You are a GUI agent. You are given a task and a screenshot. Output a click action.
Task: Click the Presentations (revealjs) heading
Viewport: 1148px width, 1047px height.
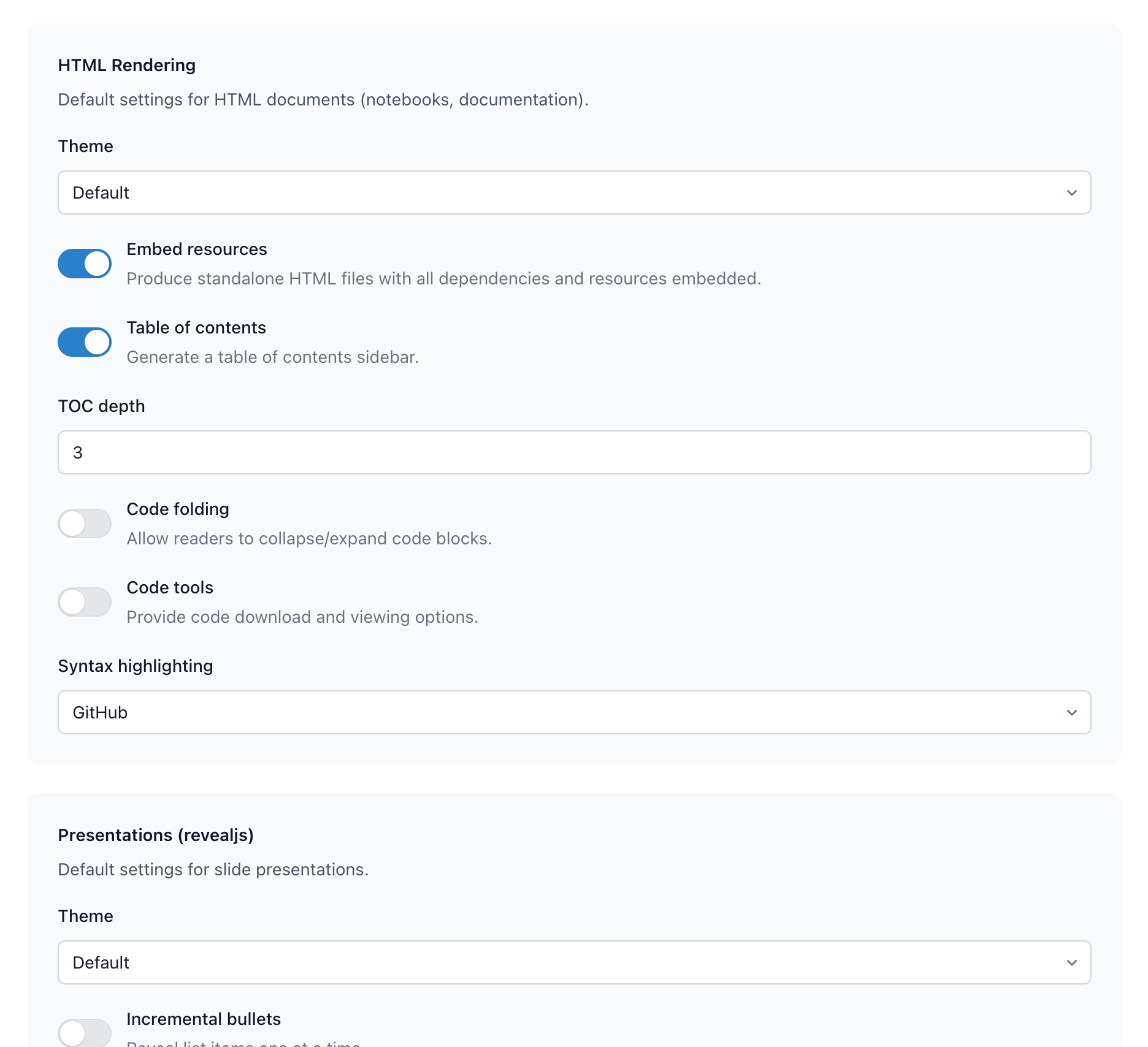pos(156,834)
